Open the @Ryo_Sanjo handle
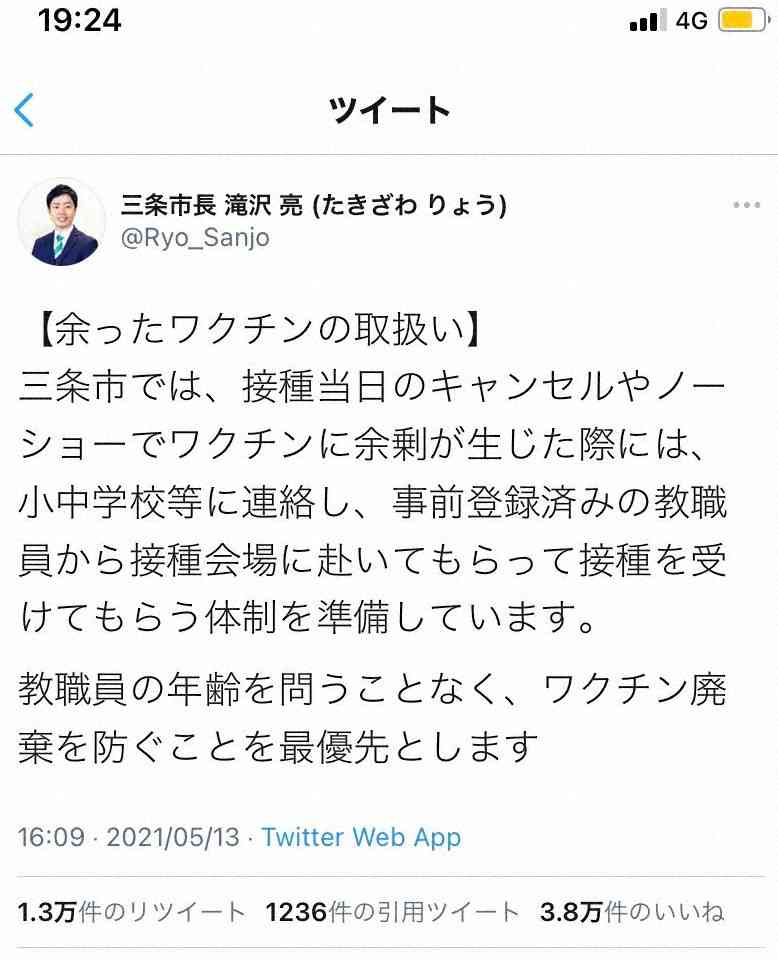The height and width of the screenshot is (960, 778). [195, 238]
